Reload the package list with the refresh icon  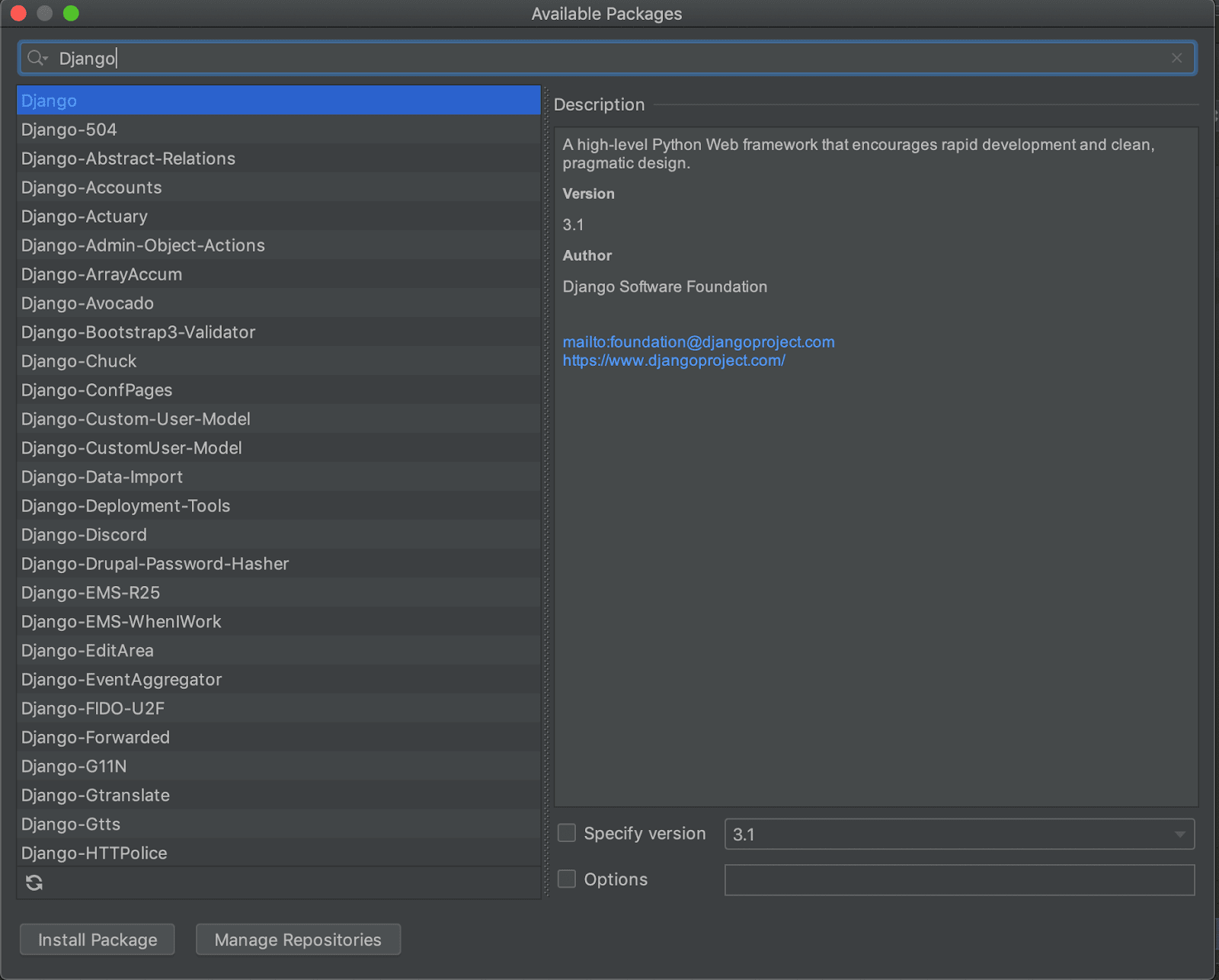click(34, 882)
